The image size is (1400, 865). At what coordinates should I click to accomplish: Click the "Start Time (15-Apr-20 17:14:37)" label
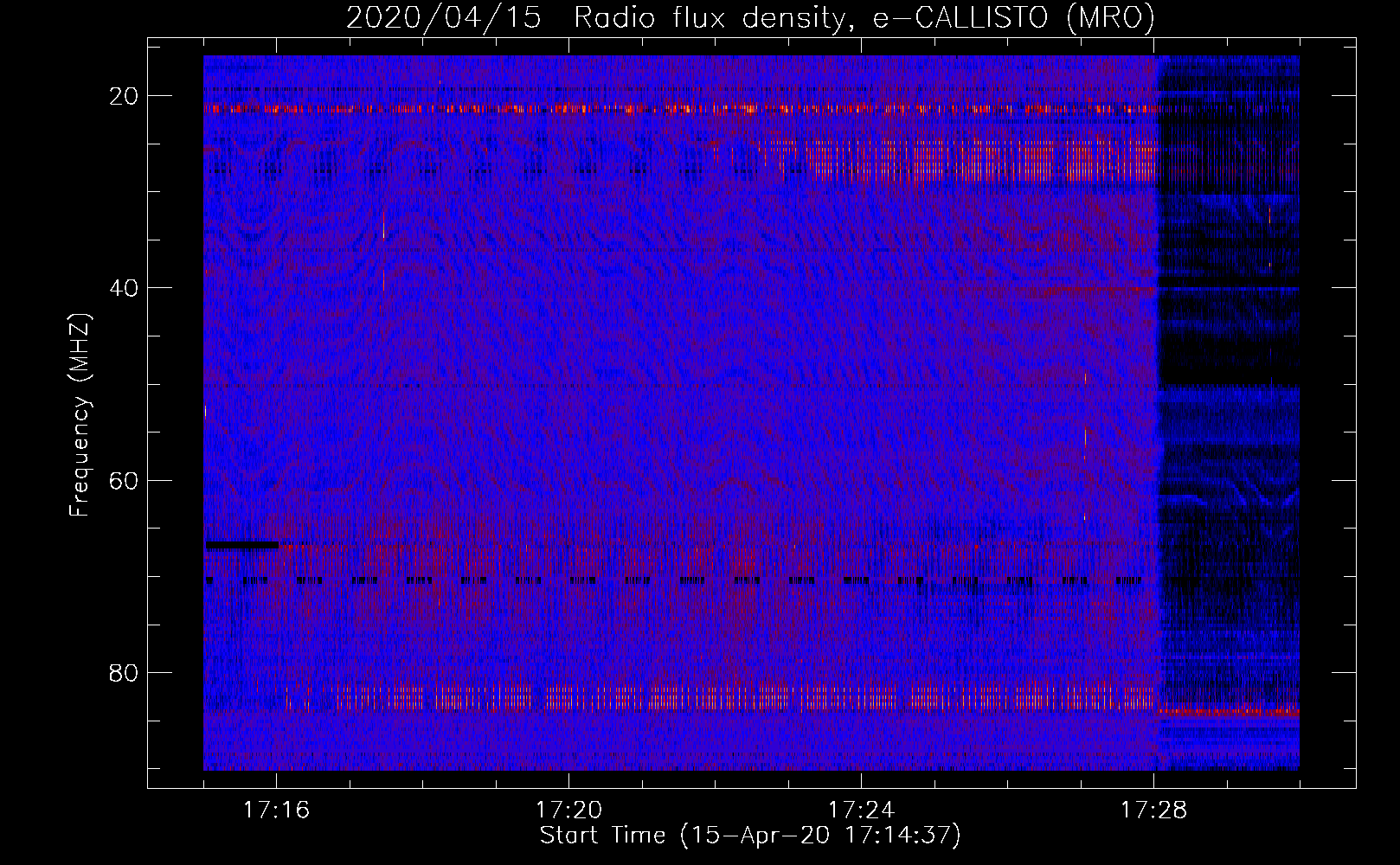click(x=750, y=836)
